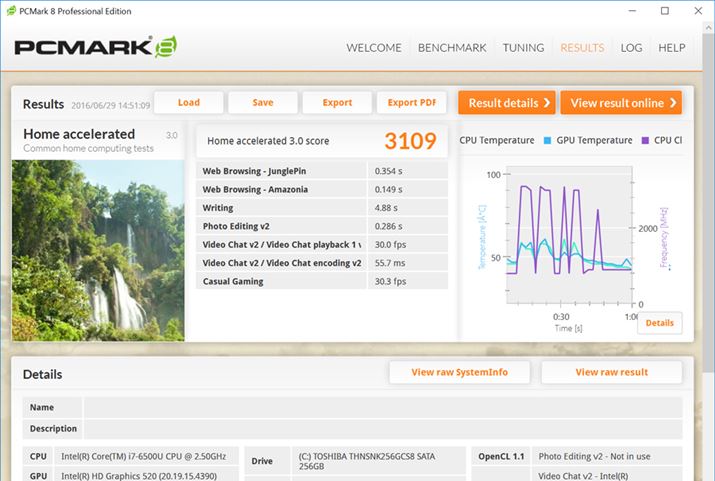Click the waterfall Home accelerated thumbnail
This screenshot has height=481, width=715.
click(98, 250)
